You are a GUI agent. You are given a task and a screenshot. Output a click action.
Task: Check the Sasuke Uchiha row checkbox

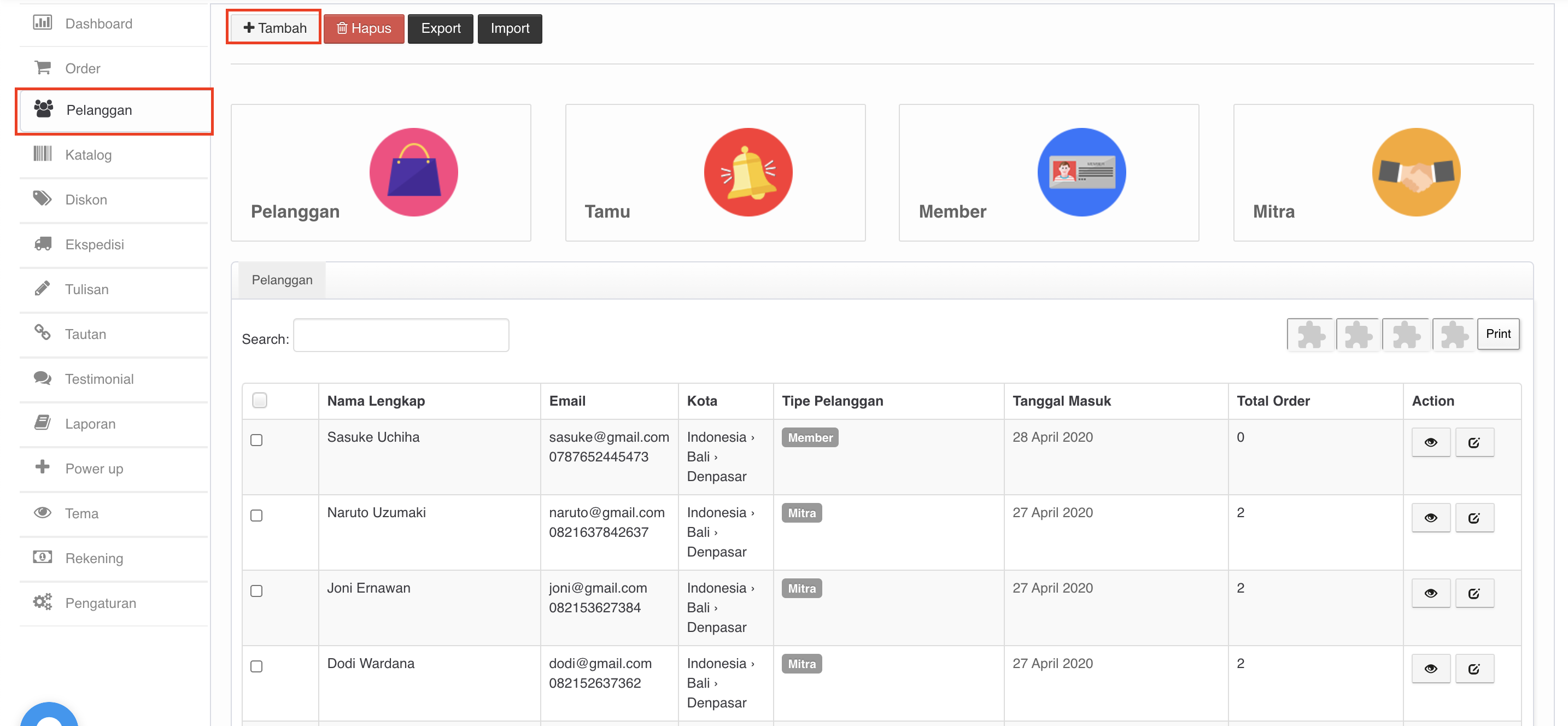pyautogui.click(x=256, y=440)
